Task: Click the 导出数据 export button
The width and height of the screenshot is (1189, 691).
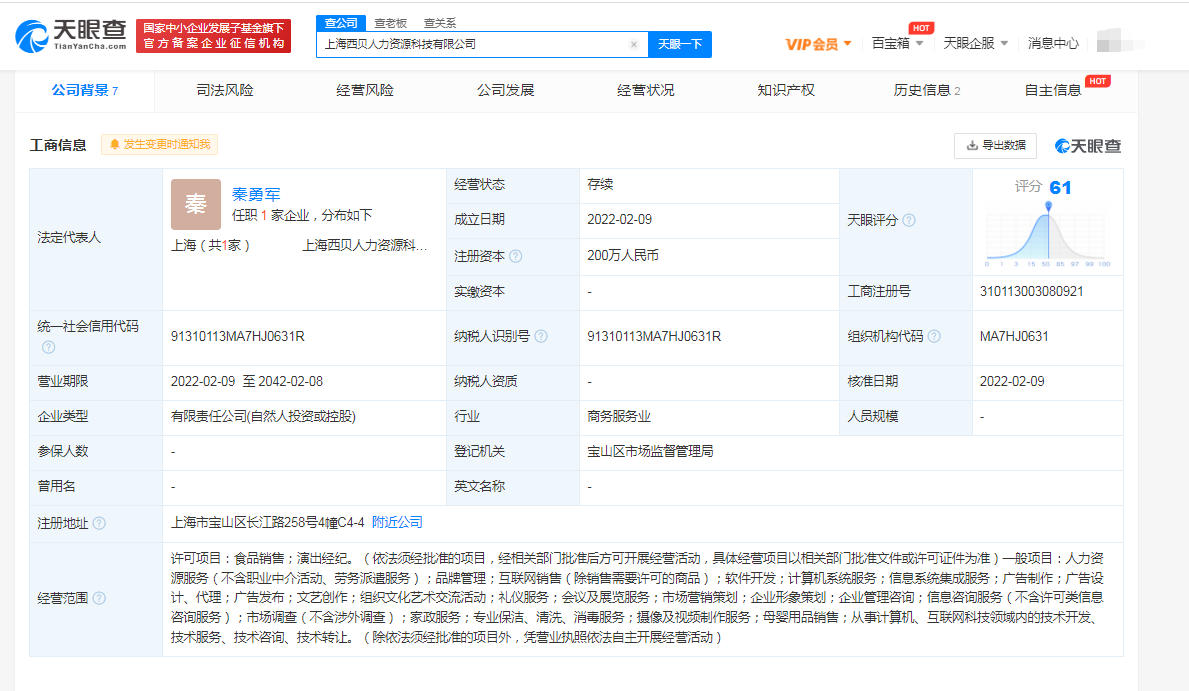Action: pyautogui.click(x=996, y=145)
